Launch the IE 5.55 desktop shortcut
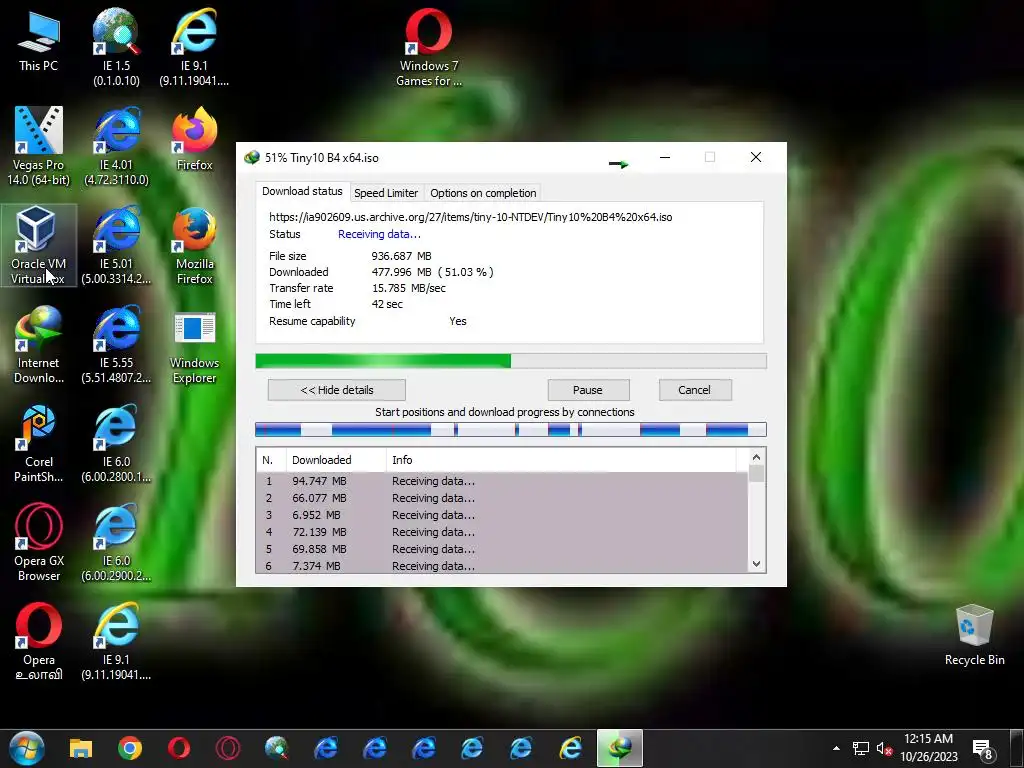 pos(116,345)
